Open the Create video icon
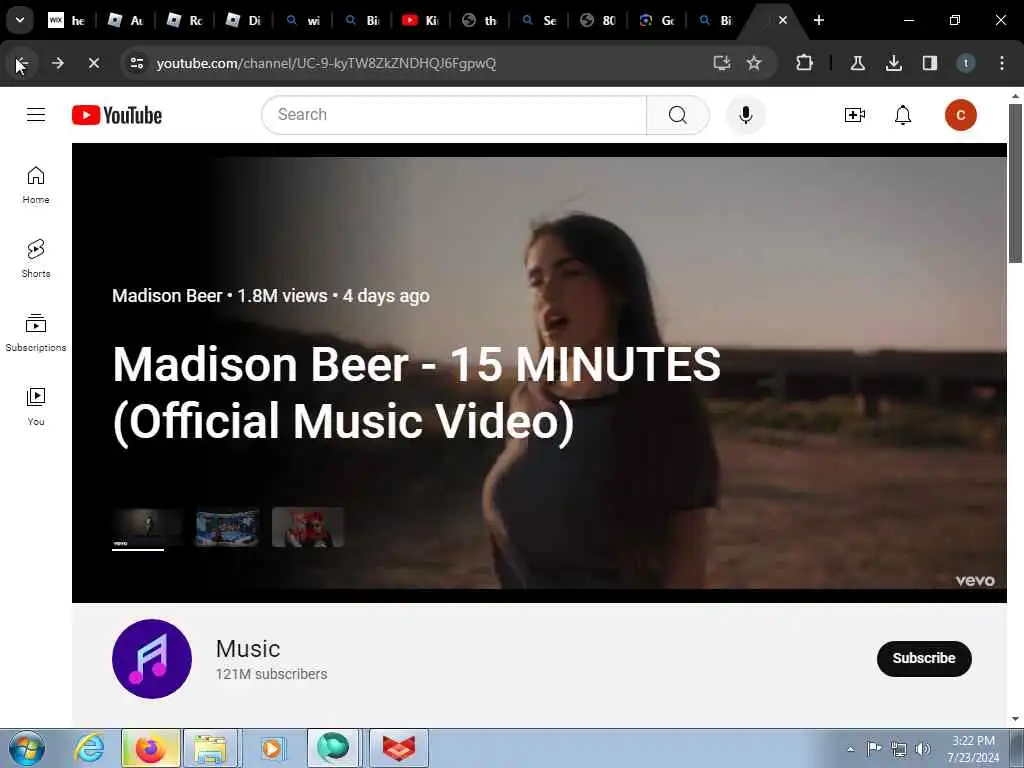 click(x=854, y=115)
